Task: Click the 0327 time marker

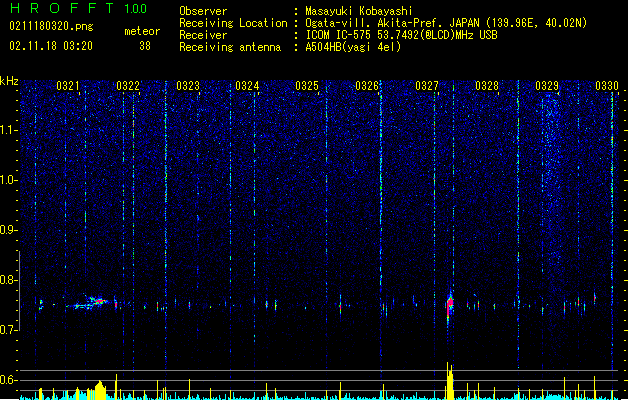Action: 427,86
